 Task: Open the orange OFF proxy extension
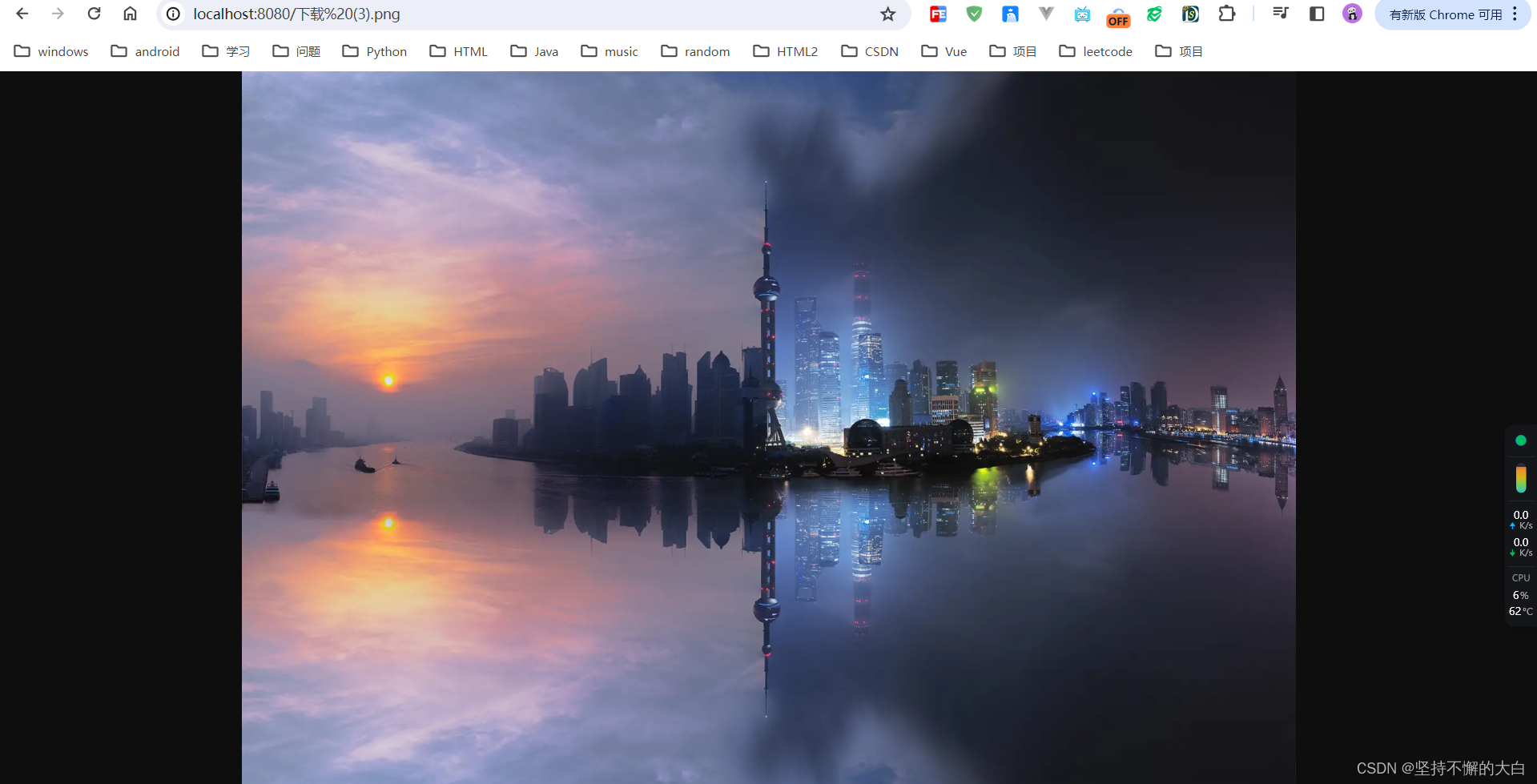pyautogui.click(x=1118, y=14)
